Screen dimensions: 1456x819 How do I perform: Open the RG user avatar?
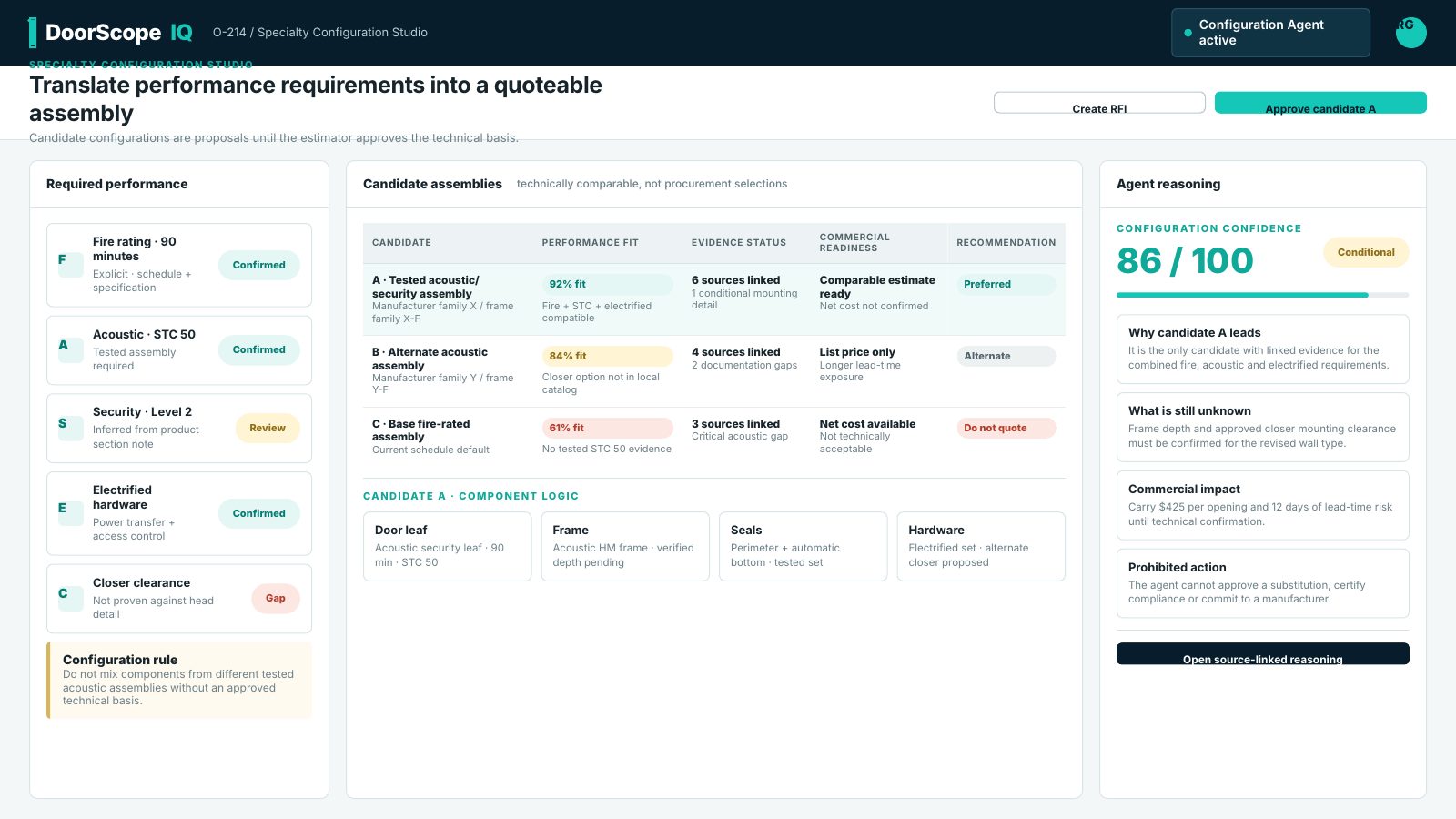tap(1410, 33)
